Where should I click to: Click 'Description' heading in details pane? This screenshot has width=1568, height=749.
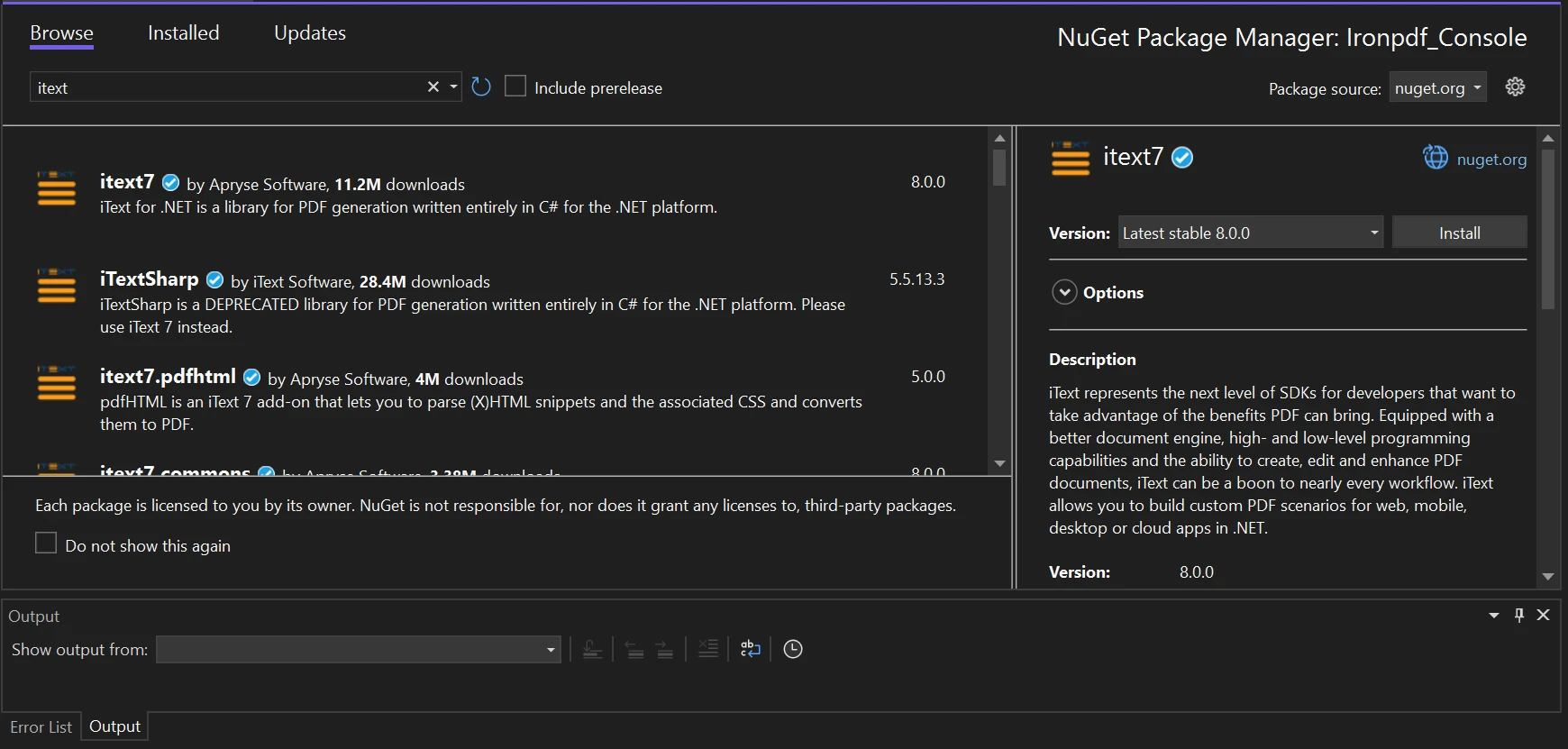point(1092,359)
